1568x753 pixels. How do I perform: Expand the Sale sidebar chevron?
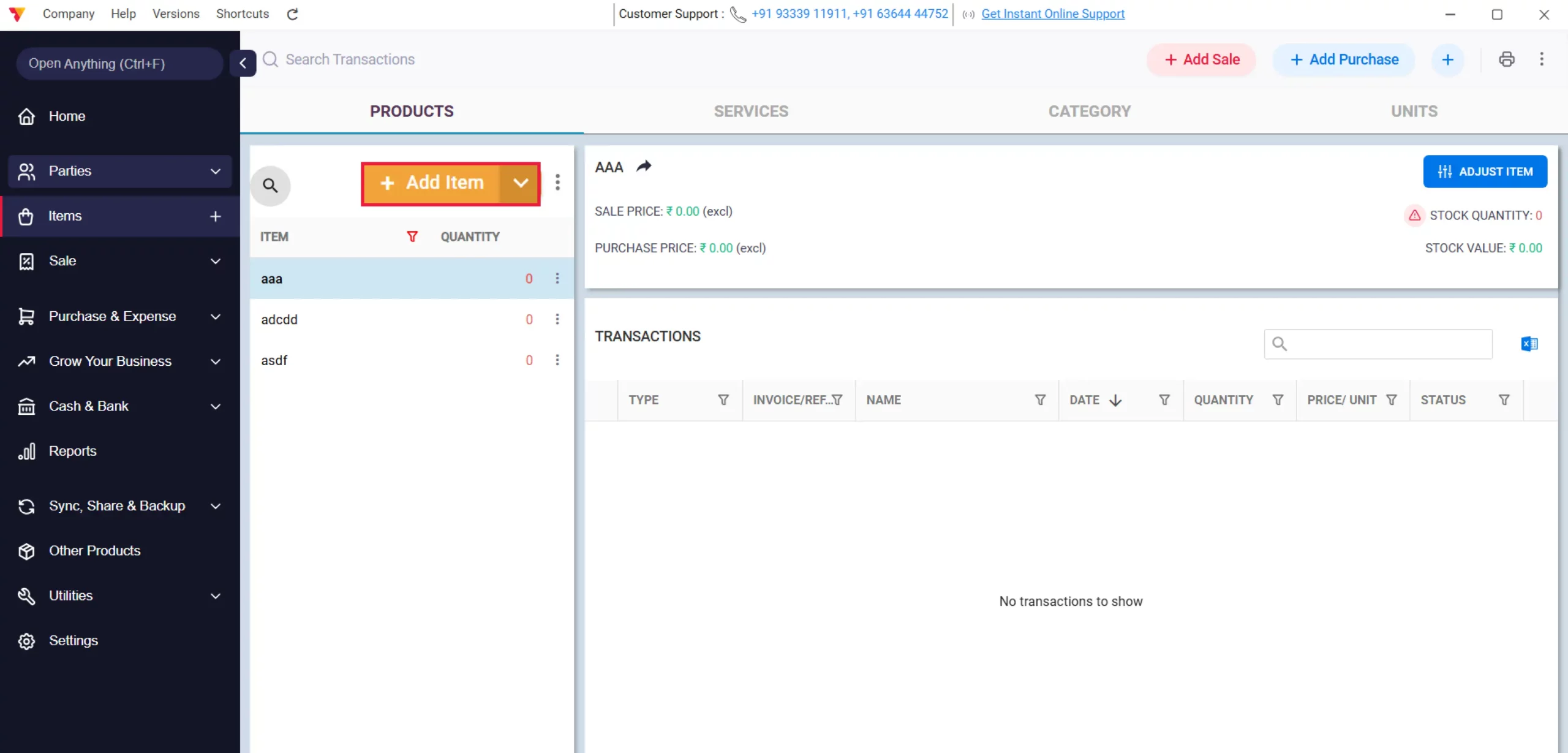(216, 261)
